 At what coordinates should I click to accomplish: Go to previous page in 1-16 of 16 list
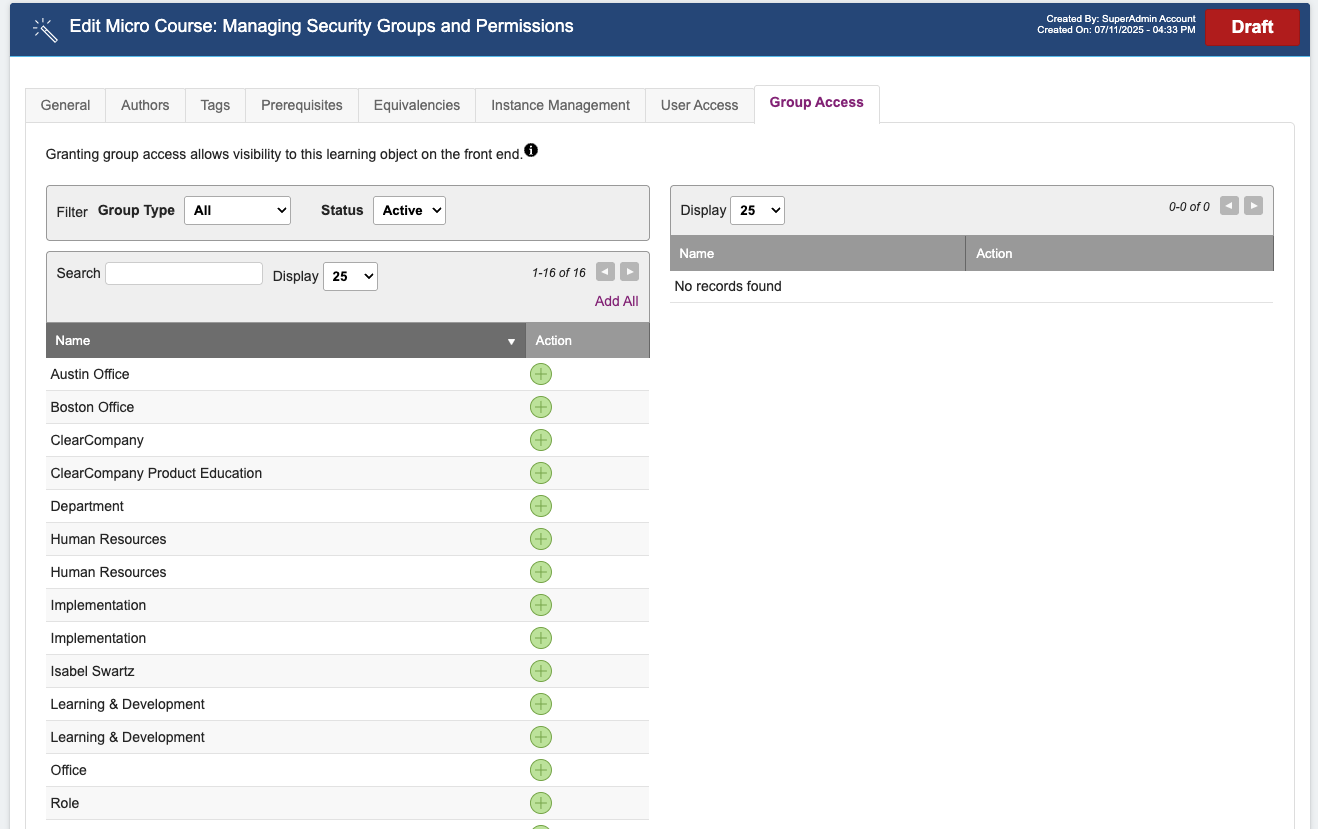pyautogui.click(x=605, y=272)
